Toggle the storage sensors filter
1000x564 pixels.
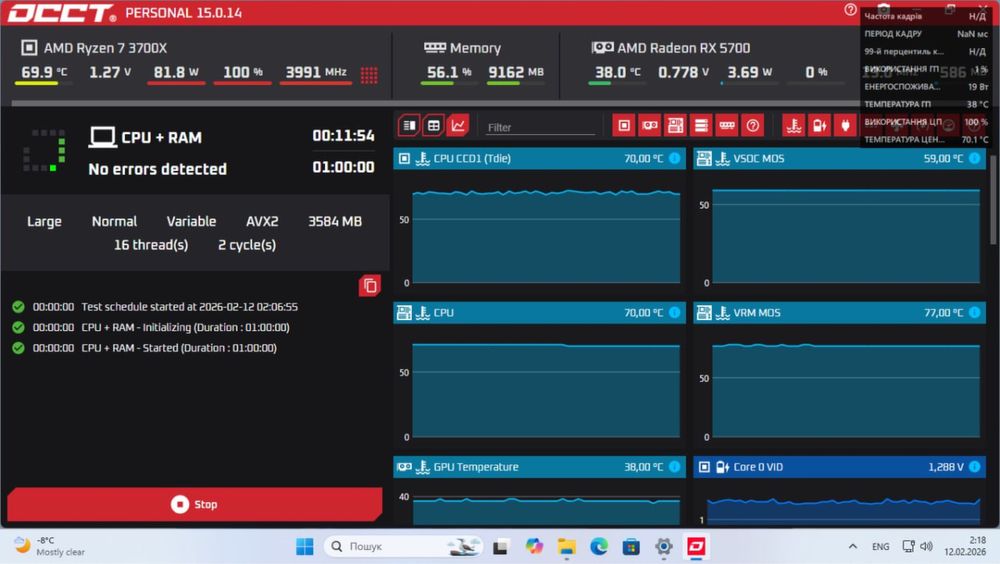click(701, 126)
